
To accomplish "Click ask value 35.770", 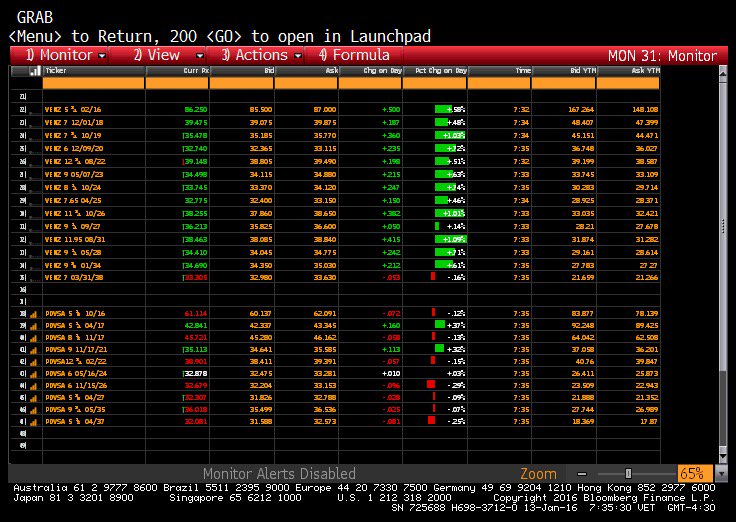I will [x=325, y=136].
